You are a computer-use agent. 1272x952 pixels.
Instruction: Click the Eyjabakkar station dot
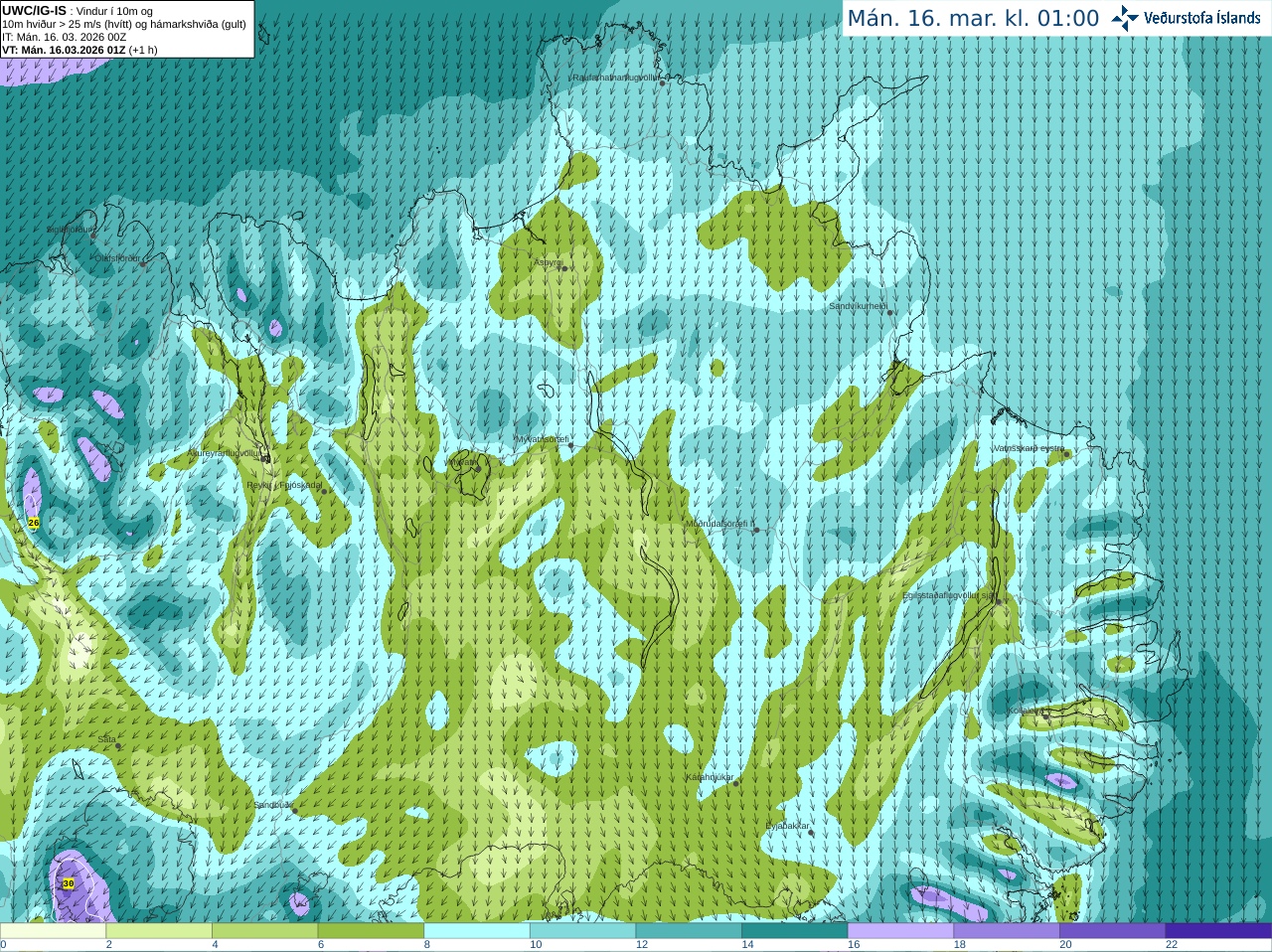pos(812,832)
